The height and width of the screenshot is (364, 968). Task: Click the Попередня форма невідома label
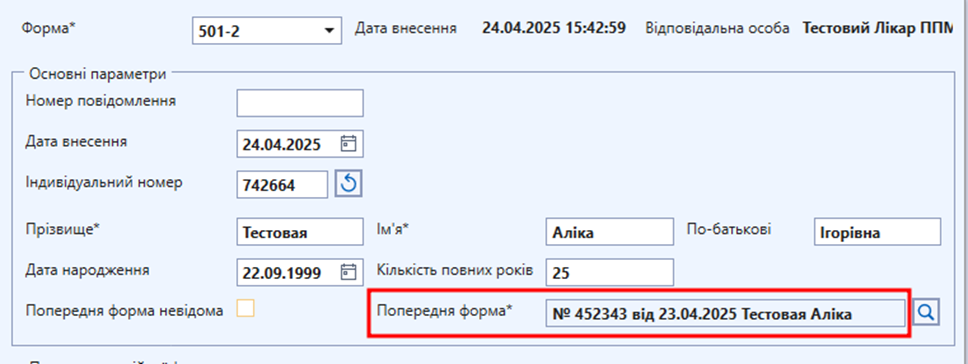click(125, 310)
